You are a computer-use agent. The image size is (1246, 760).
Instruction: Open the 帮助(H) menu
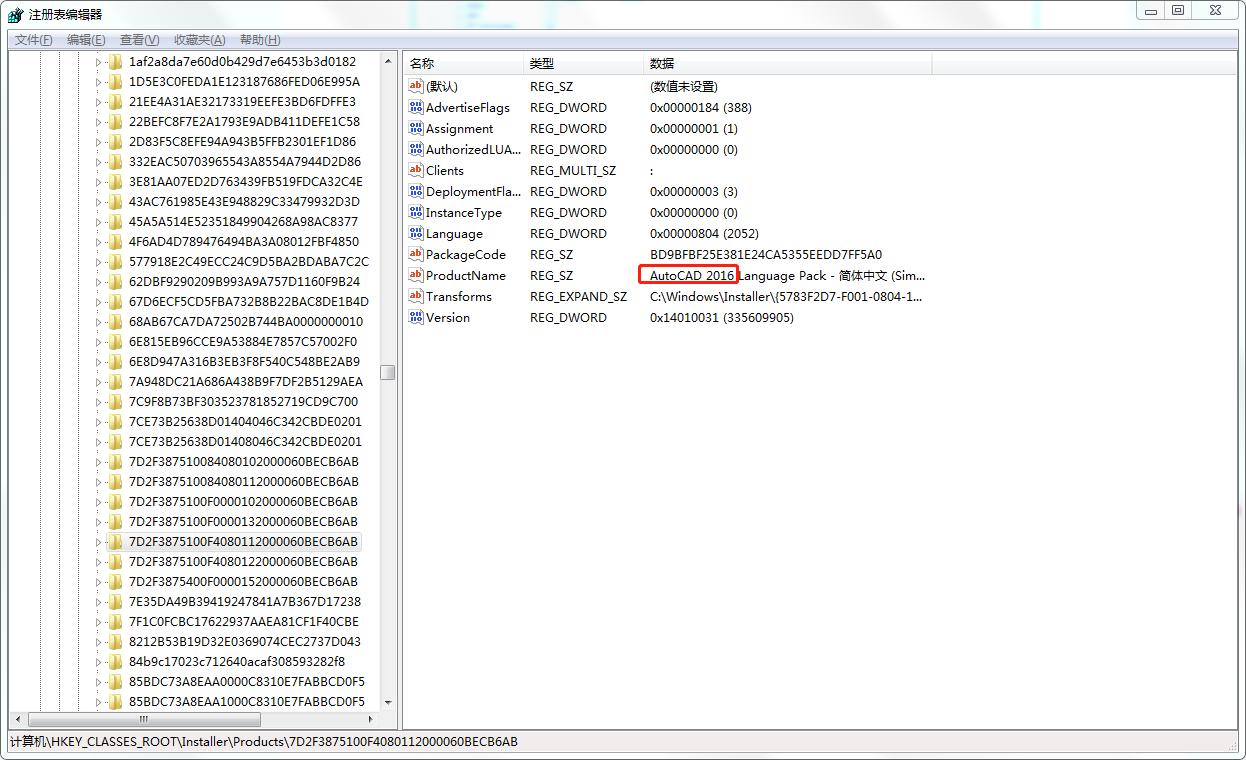[260, 40]
